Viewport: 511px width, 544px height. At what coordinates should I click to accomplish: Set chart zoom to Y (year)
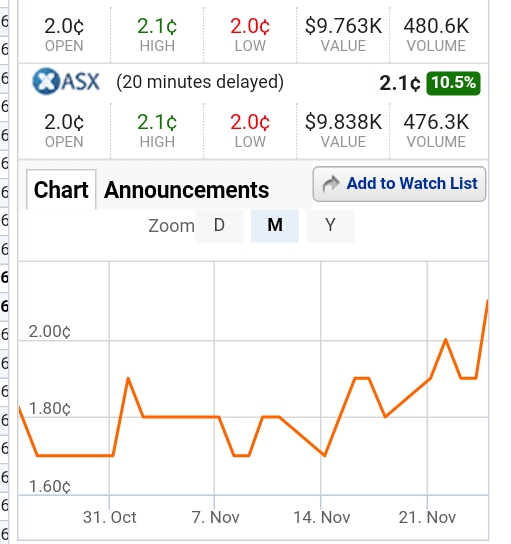330,226
